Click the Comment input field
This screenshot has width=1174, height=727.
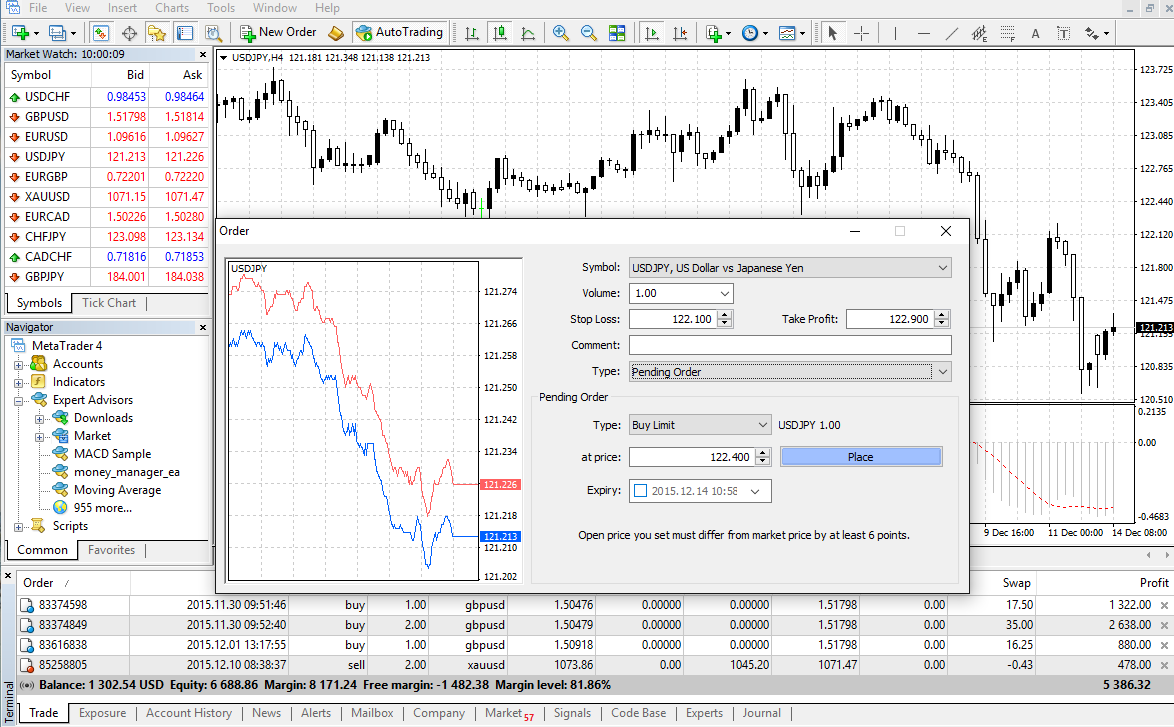click(789, 345)
